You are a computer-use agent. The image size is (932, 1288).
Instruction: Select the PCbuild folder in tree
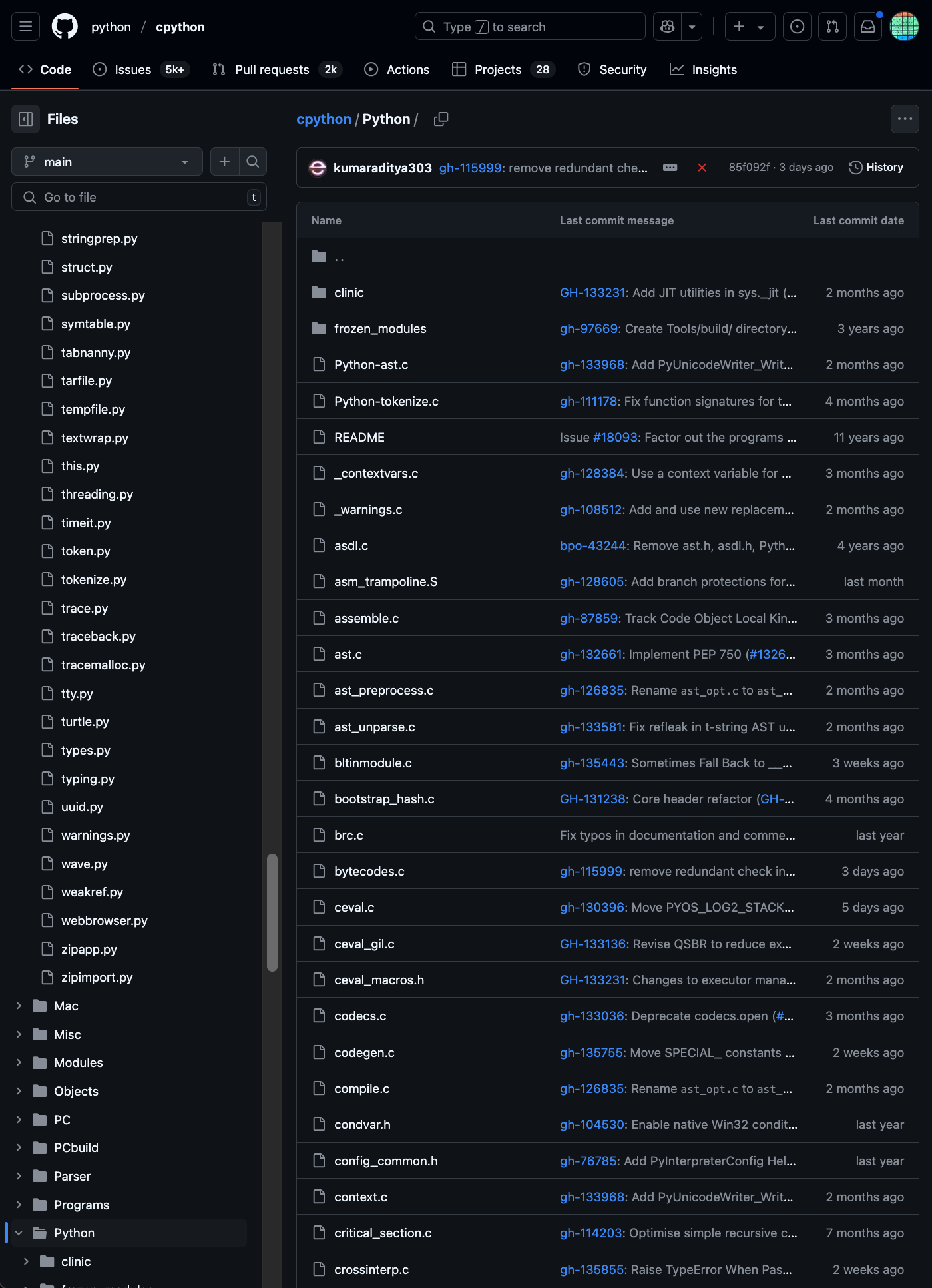coord(77,1147)
